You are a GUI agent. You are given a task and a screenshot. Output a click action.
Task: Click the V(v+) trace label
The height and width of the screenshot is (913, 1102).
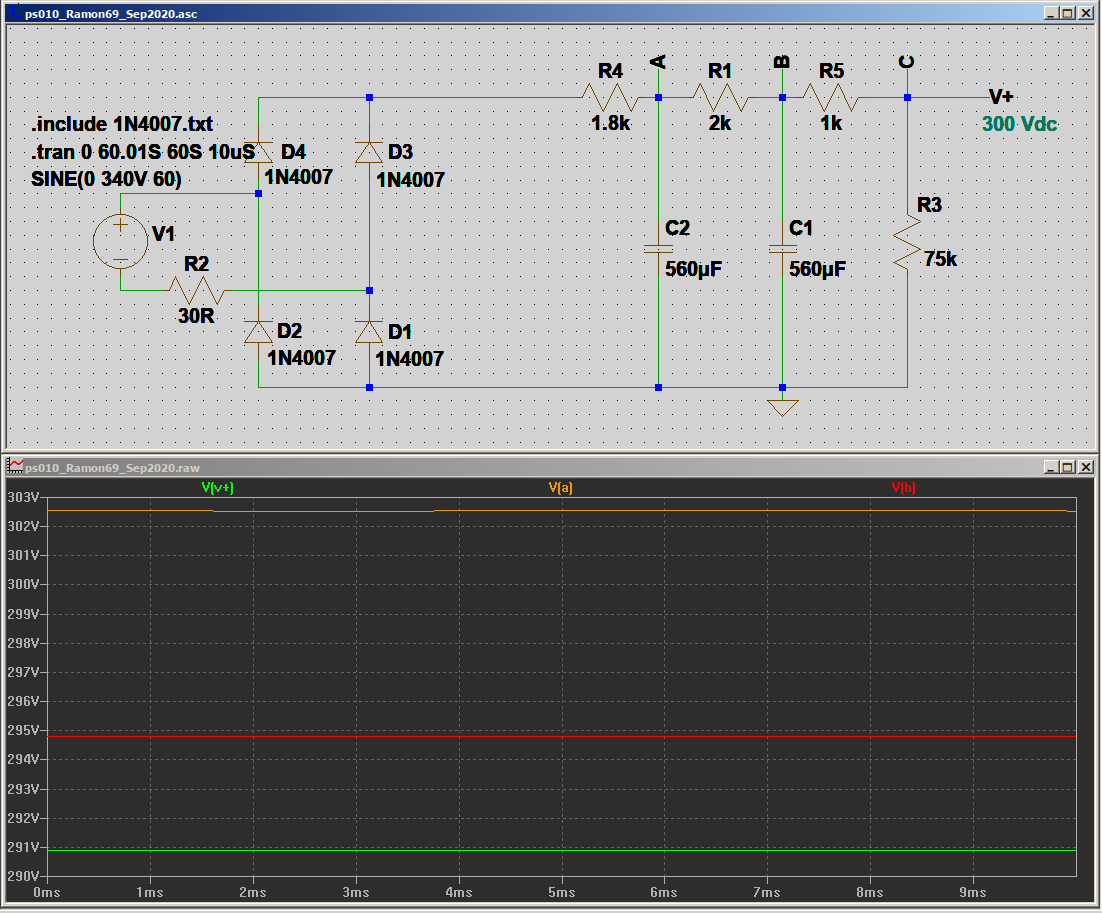point(217,487)
